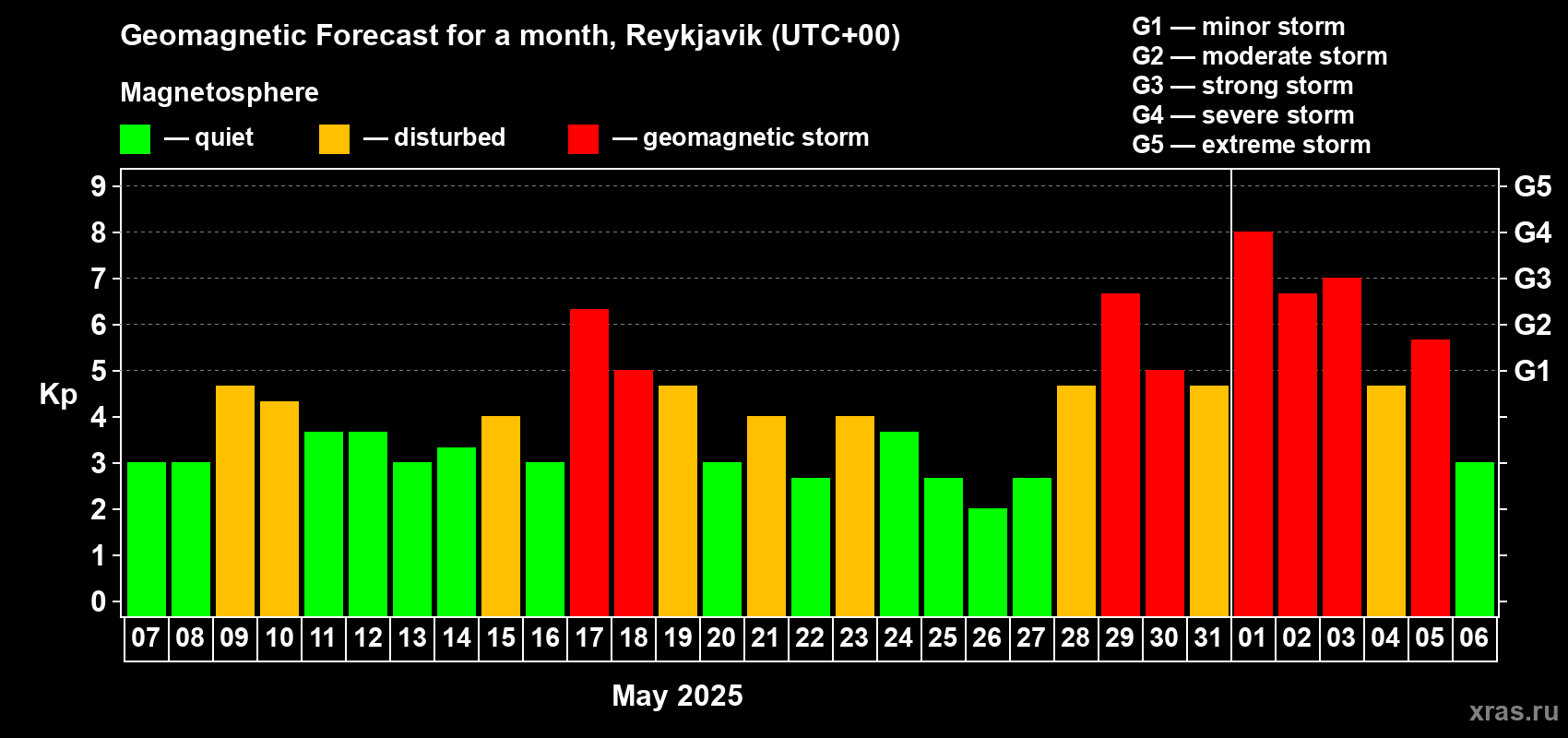Screen dimensions: 1568x738
Task: Select the green bar for May 26
Action: tap(988, 563)
